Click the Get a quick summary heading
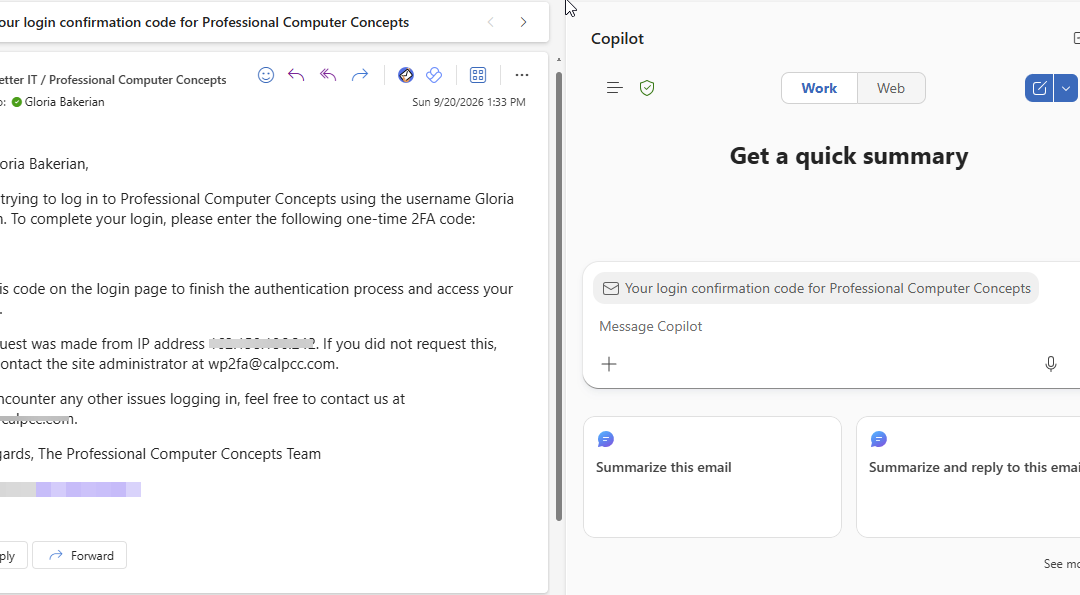 pyautogui.click(x=849, y=156)
